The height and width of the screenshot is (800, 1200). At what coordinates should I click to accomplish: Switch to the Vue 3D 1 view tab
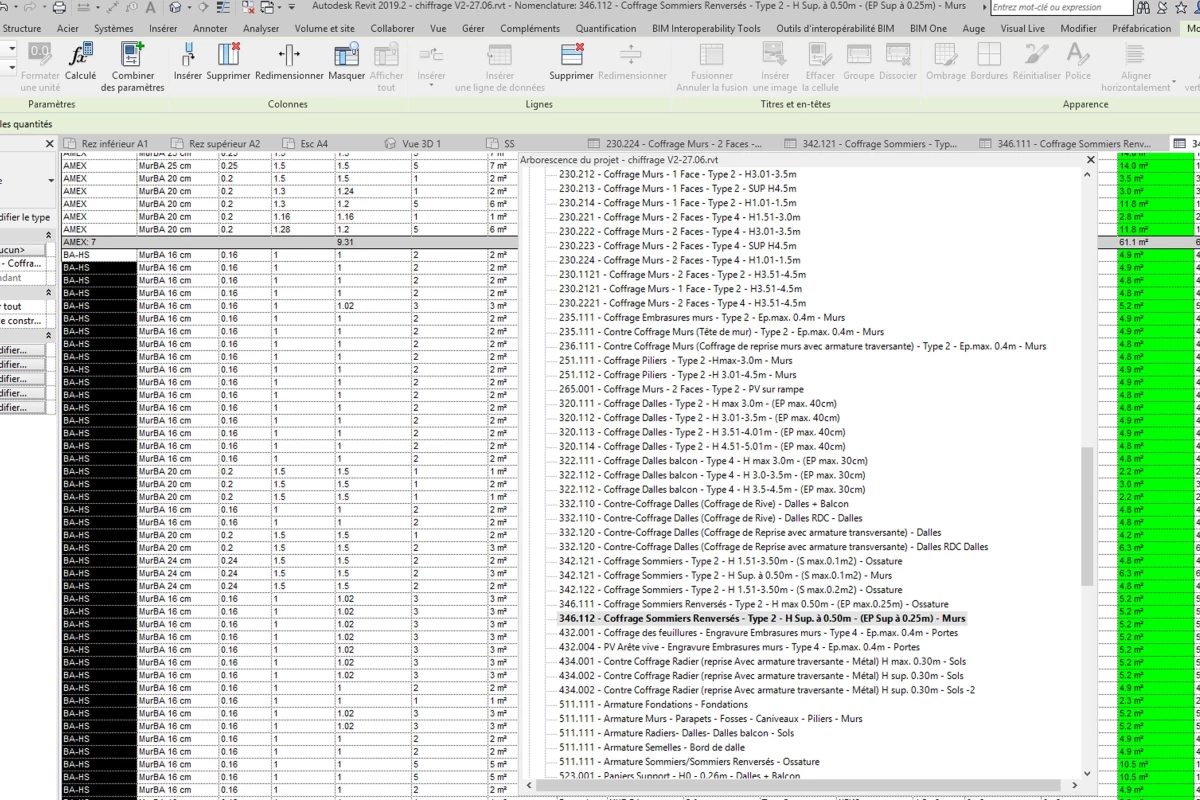click(421, 144)
